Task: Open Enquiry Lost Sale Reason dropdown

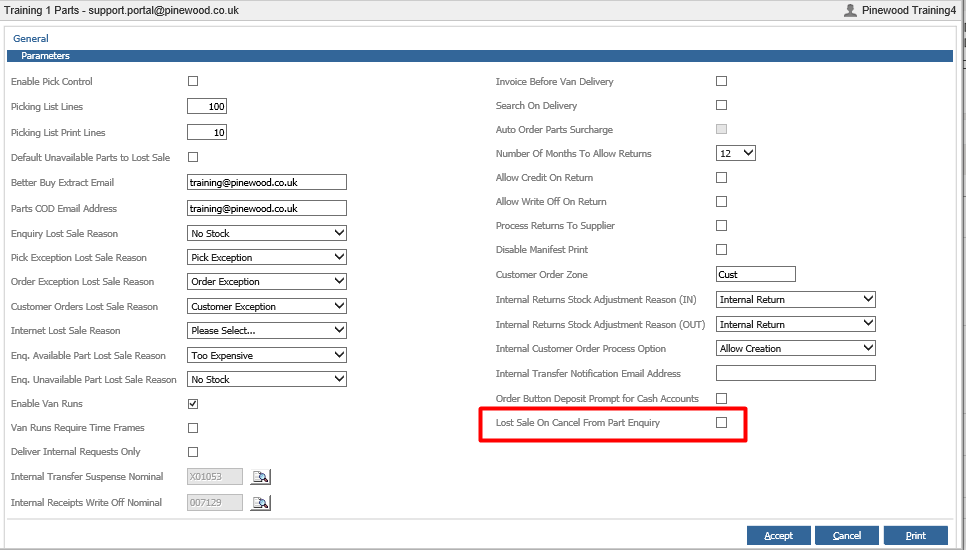Action: 267,233
